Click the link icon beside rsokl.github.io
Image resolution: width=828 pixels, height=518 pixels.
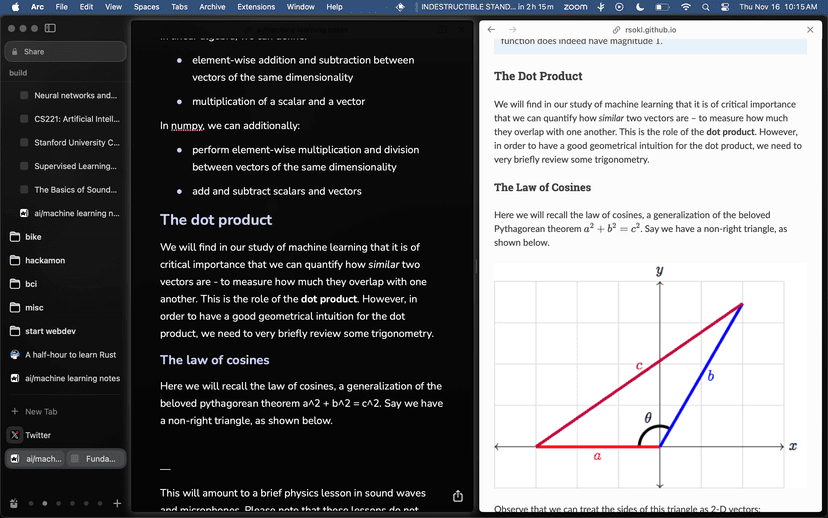pos(616,30)
